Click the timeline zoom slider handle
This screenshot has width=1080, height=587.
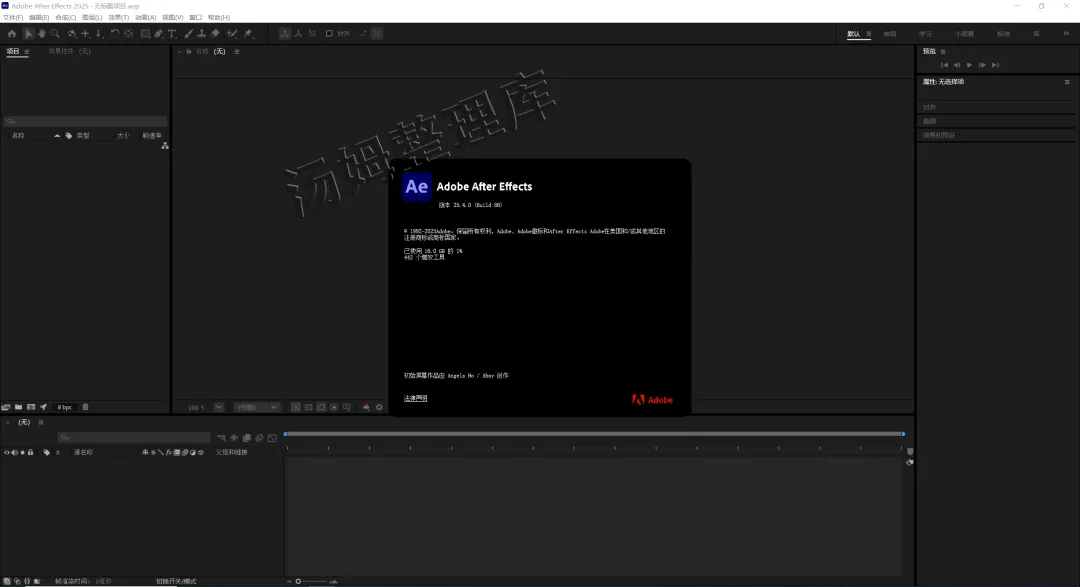[298, 581]
